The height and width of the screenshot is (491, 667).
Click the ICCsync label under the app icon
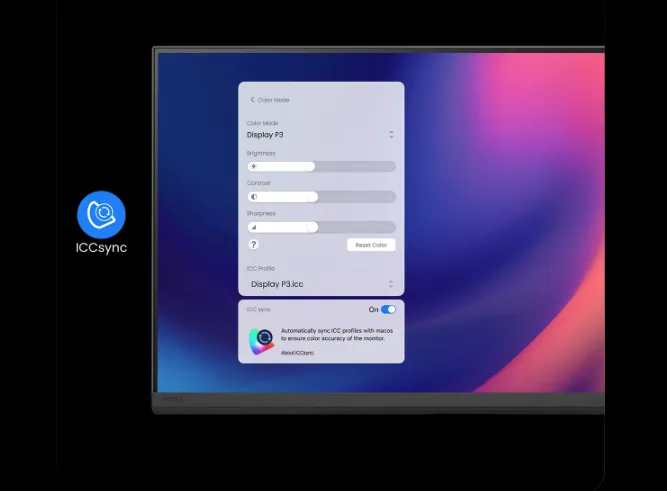pos(102,248)
